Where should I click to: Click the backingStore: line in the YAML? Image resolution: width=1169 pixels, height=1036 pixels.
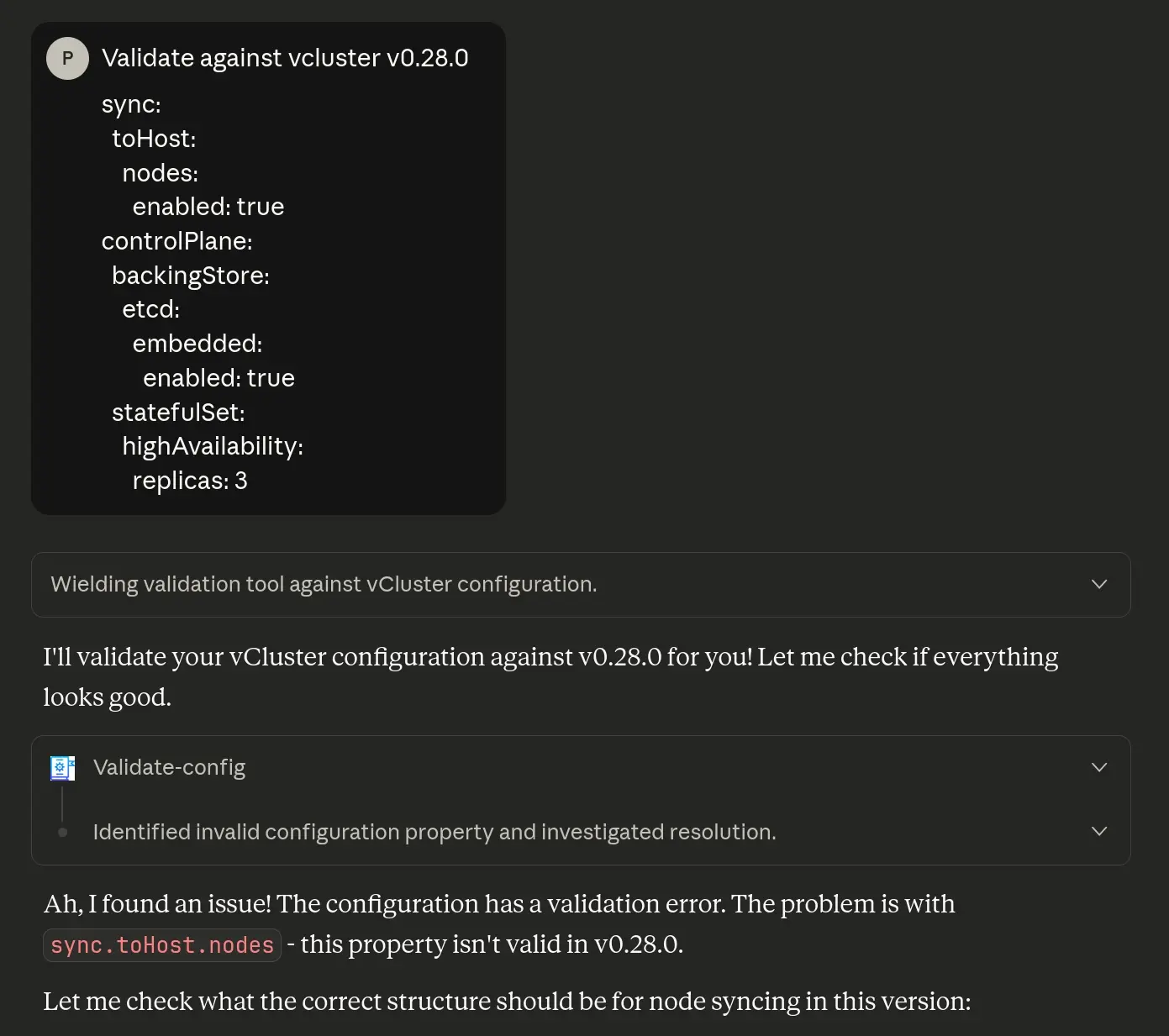click(x=191, y=275)
